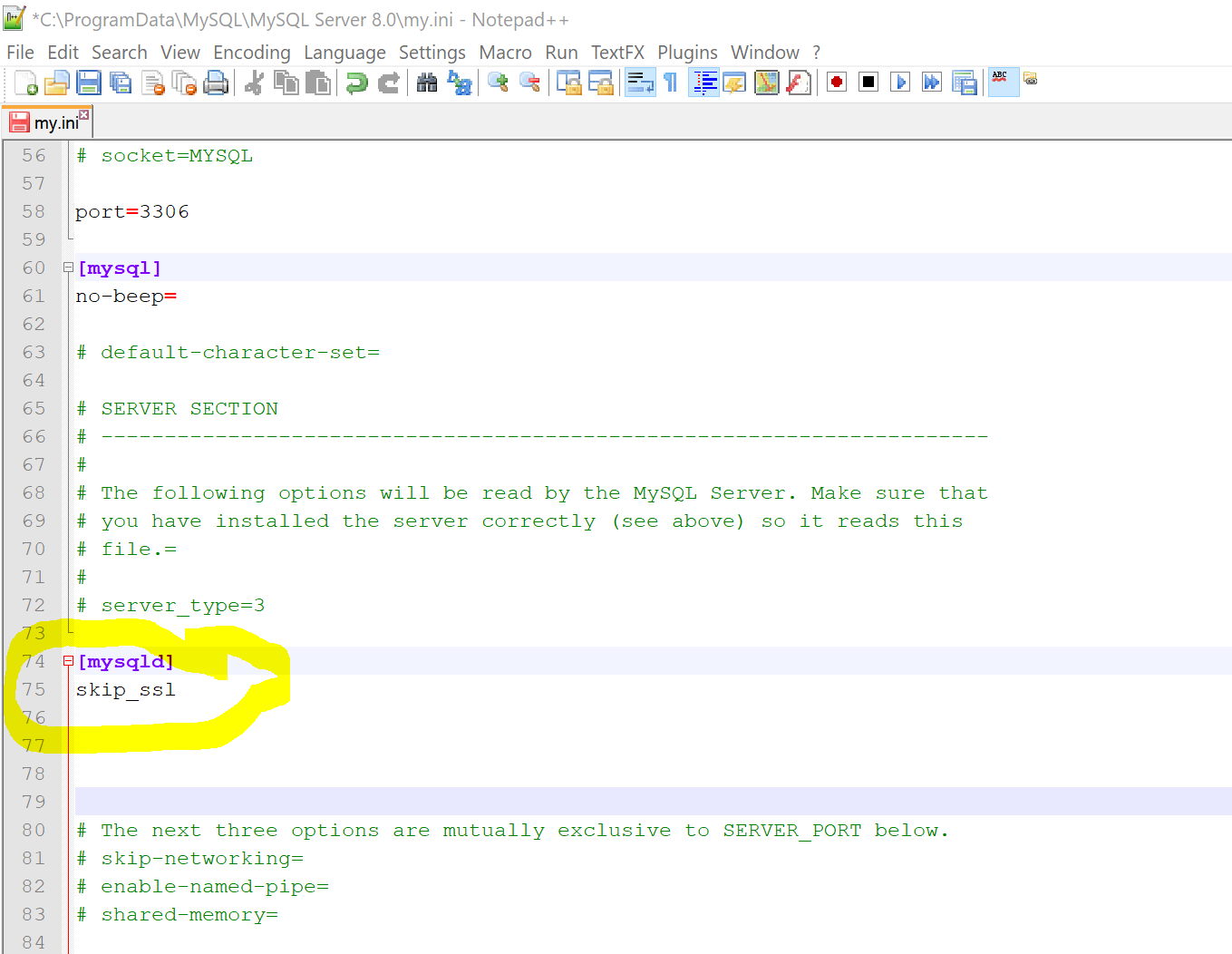Viewport: 1232px width, 954px height.
Task: Show the Document Map panel icon
Action: pos(767,83)
